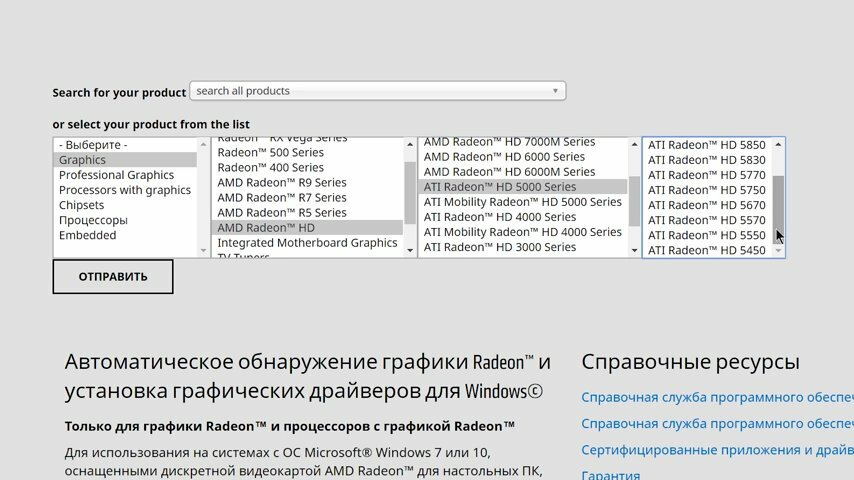Pick 'ATI Radeon™ HD 5850' model
854x480 pixels.
click(707, 145)
